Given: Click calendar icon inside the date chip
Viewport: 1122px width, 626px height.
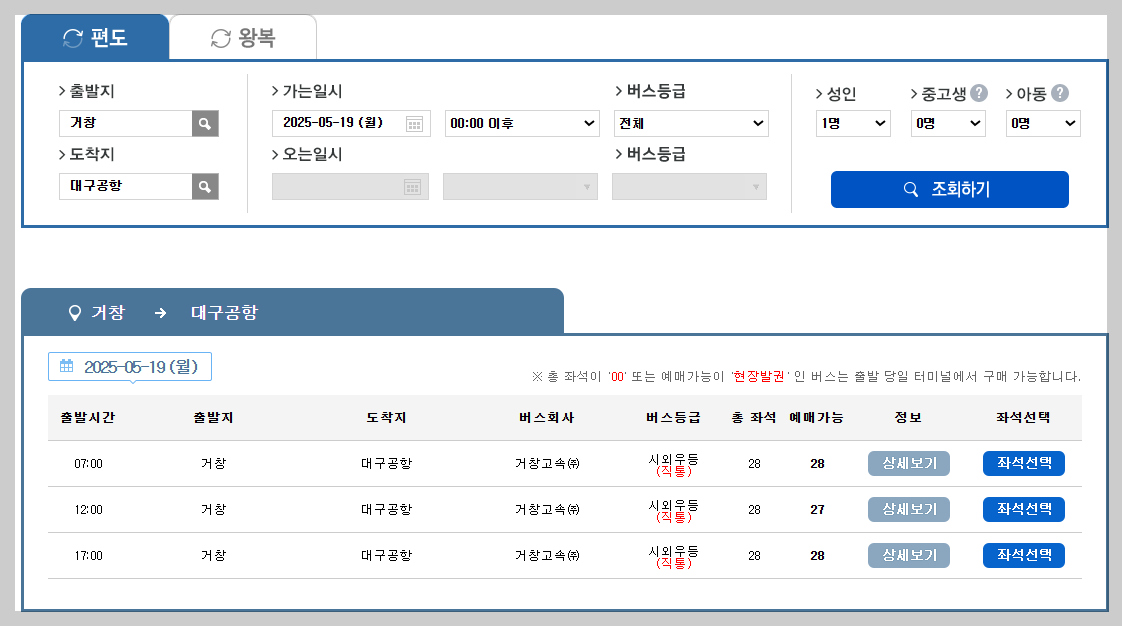Looking at the screenshot, I should [x=67, y=366].
